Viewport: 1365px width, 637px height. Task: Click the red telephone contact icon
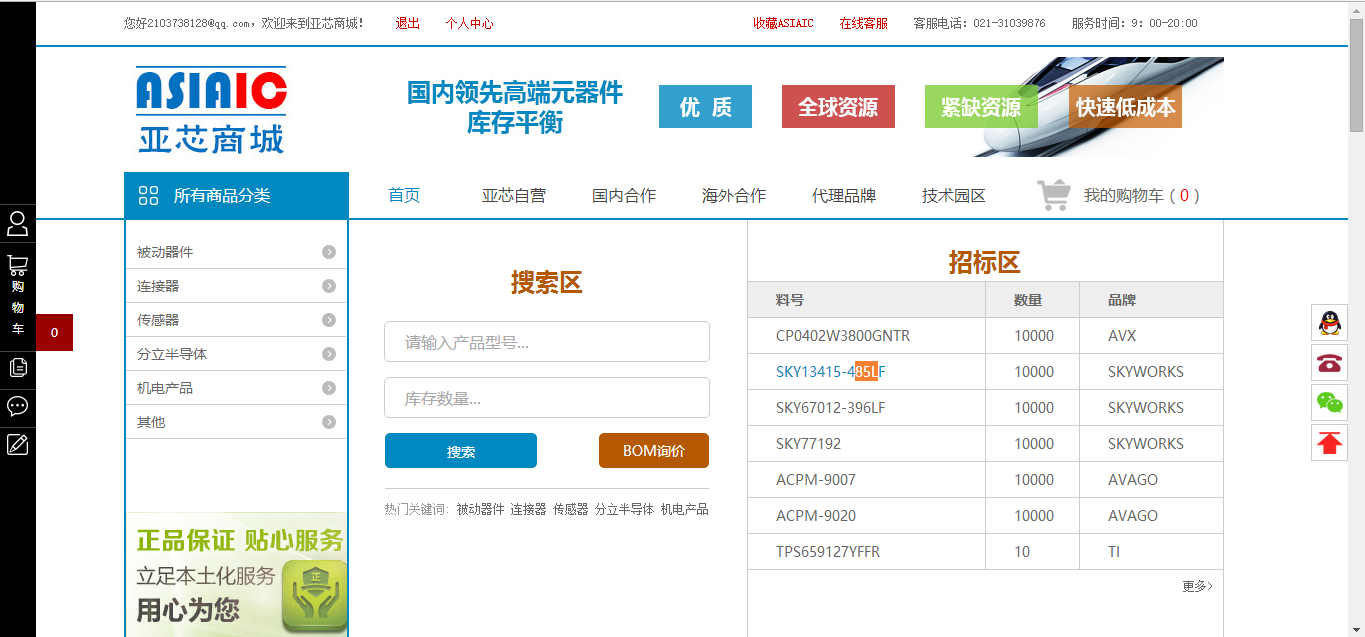[x=1329, y=362]
